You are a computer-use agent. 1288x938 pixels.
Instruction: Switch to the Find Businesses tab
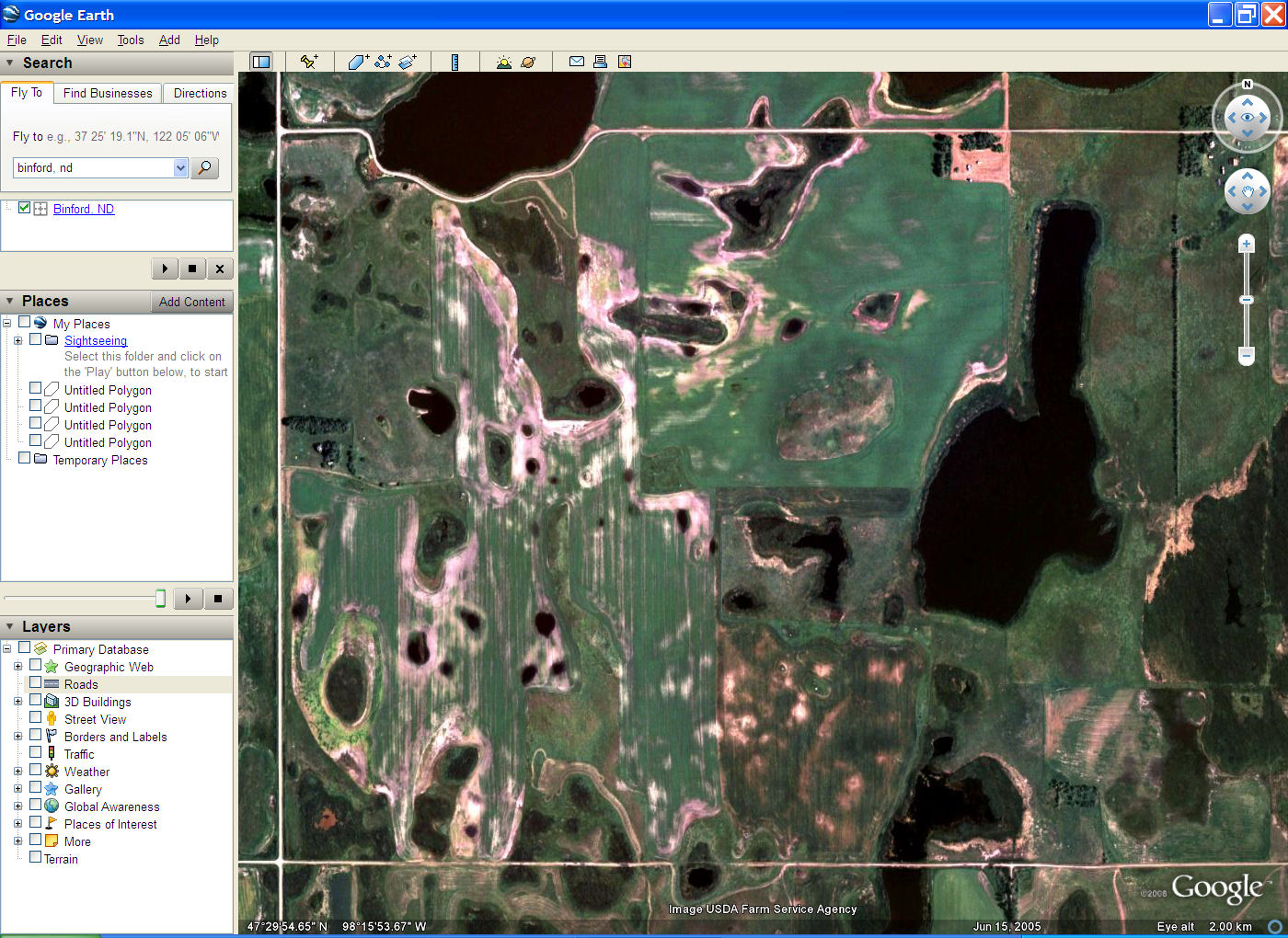click(108, 93)
